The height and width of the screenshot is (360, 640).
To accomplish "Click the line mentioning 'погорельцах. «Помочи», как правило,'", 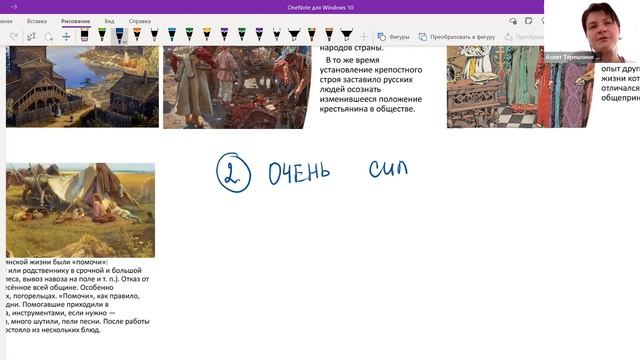I will tap(73, 296).
